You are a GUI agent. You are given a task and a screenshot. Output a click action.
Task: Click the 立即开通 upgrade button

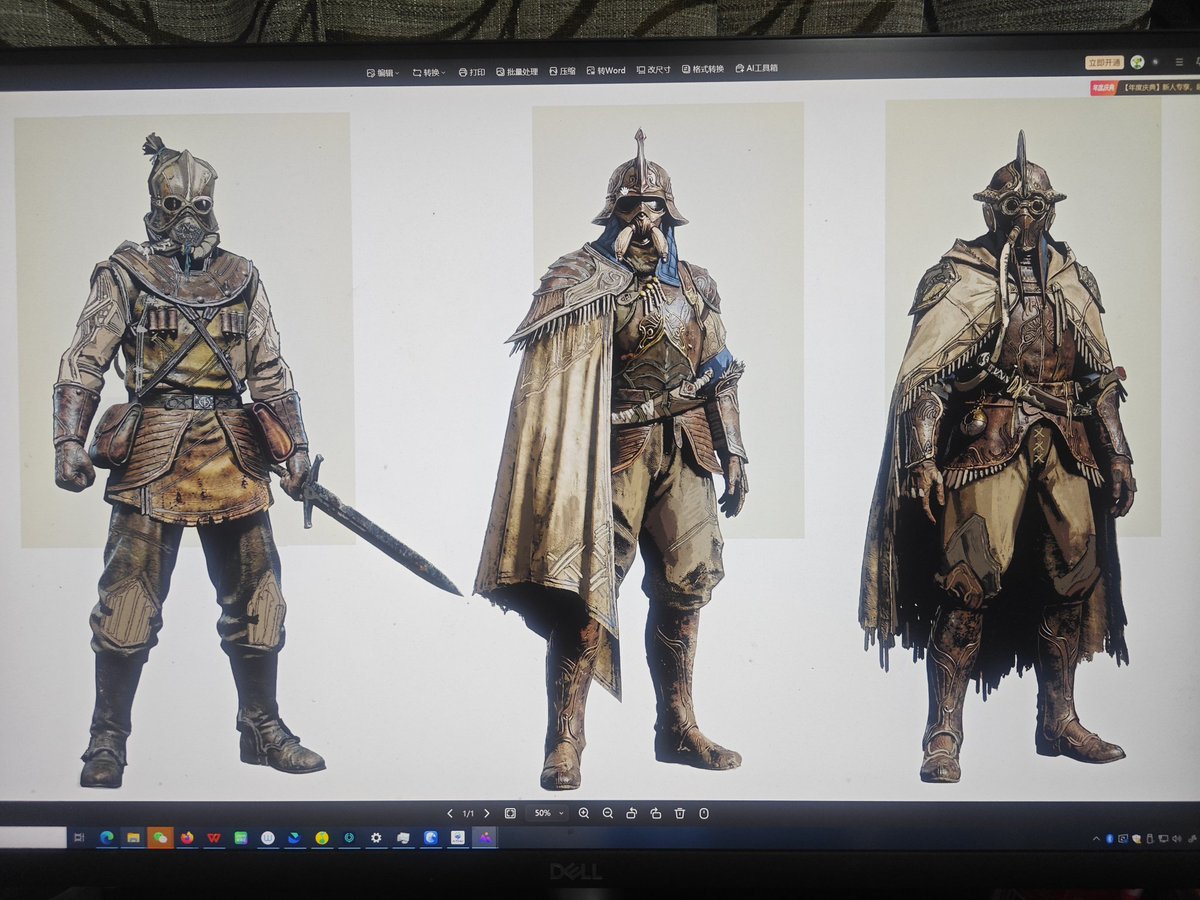tap(1104, 62)
